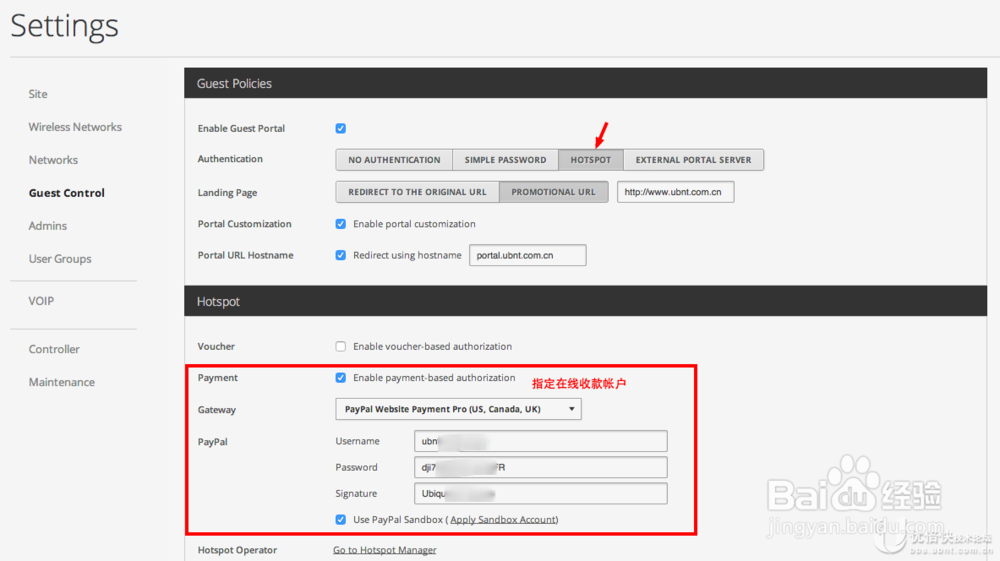
Task: Toggle Enable payment-based authorization checkbox
Action: coord(341,377)
